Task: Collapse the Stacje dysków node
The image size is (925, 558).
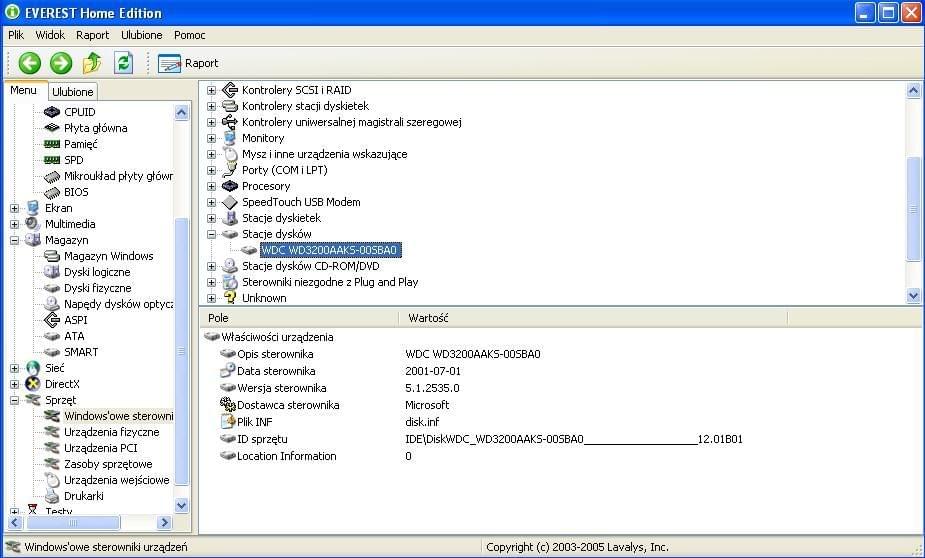Action: 211,234
